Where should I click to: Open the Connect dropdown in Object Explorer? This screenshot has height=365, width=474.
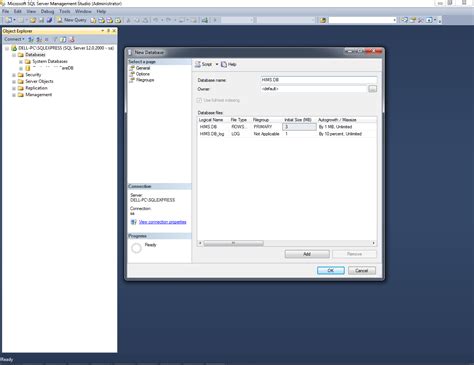point(14,39)
